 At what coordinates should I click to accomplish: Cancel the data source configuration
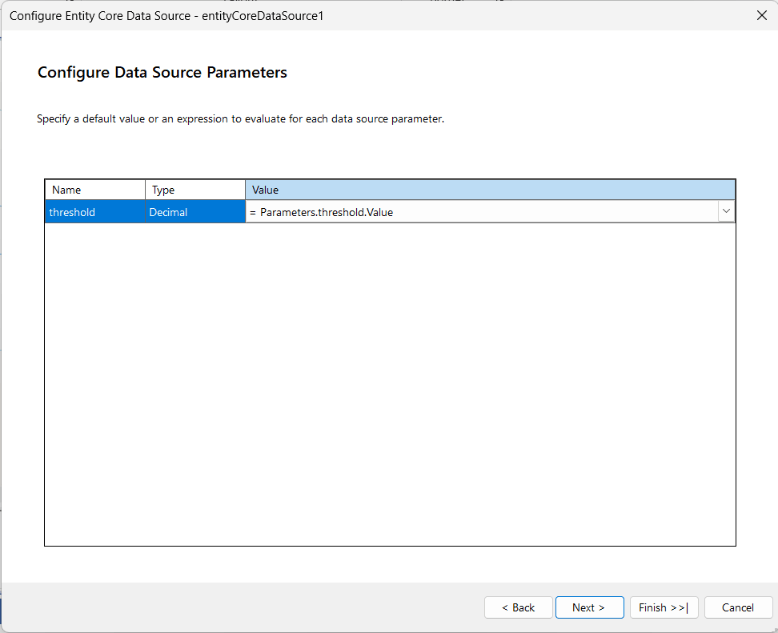738,607
